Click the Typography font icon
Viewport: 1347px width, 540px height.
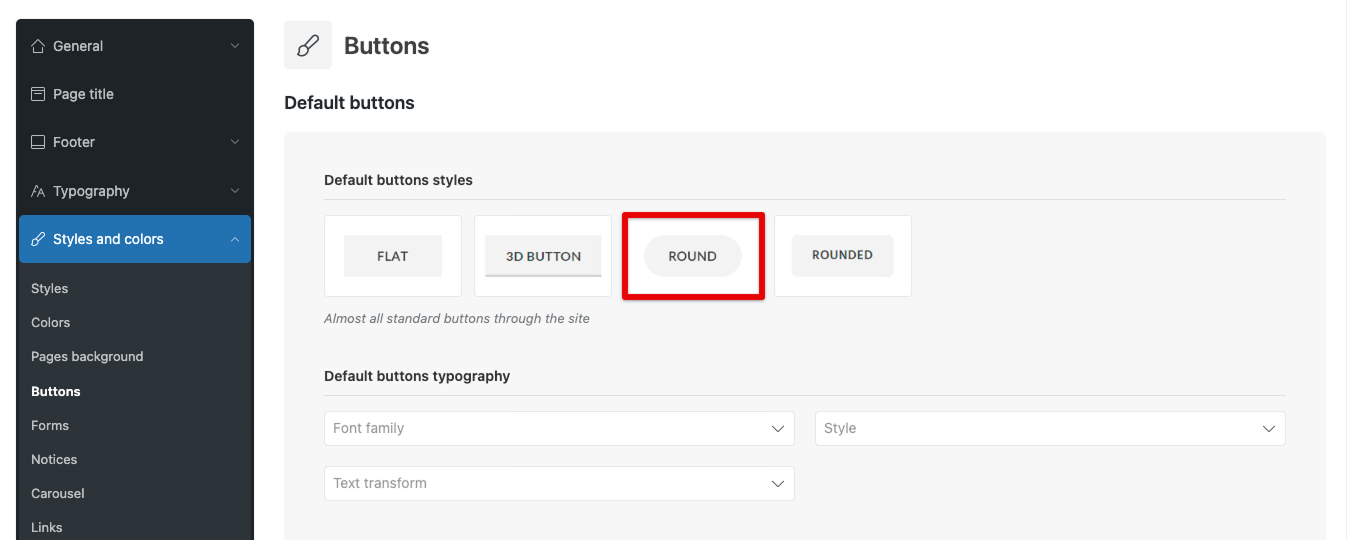pyautogui.click(x=38, y=191)
